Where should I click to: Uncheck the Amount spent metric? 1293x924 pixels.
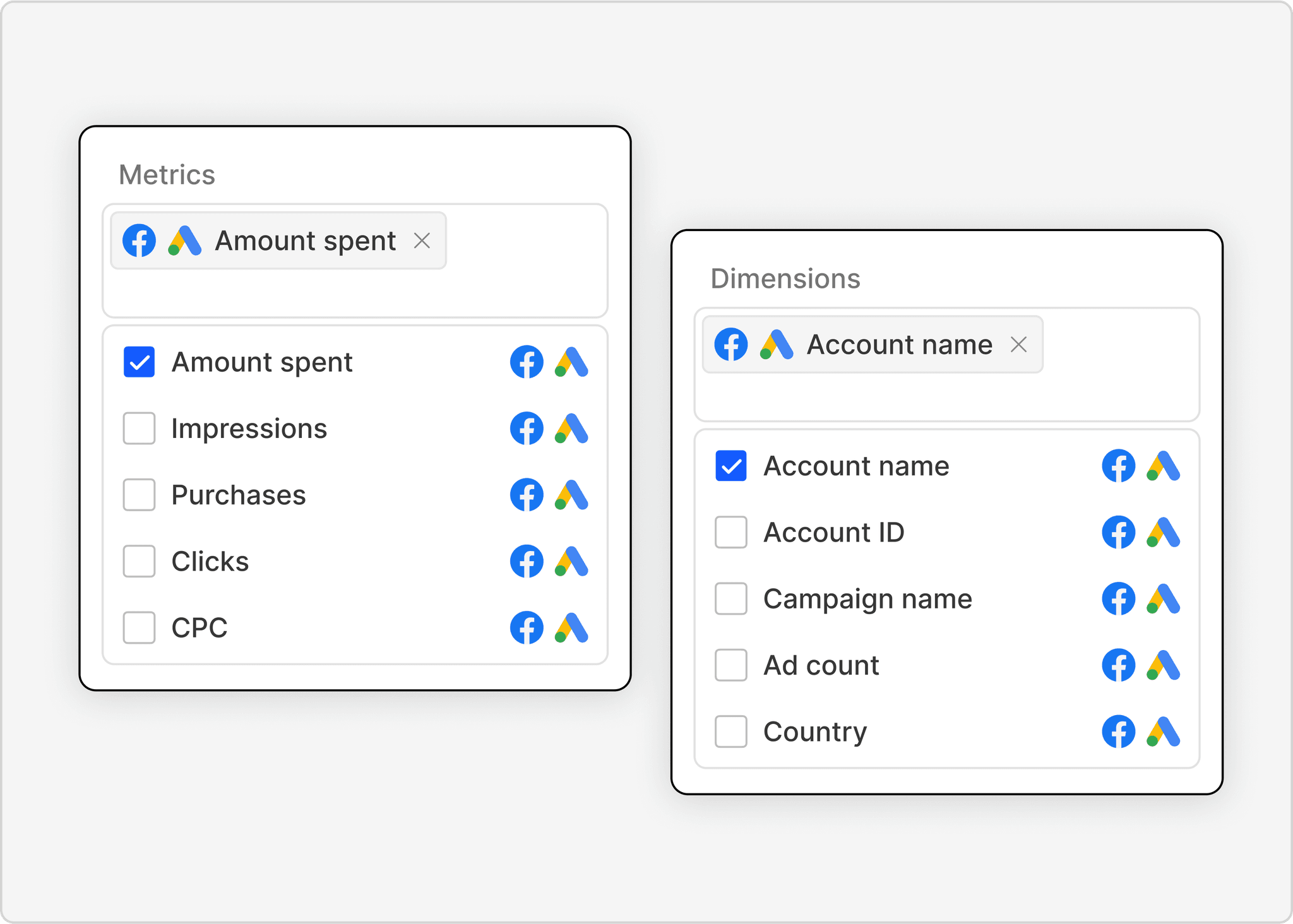pyautogui.click(x=138, y=362)
